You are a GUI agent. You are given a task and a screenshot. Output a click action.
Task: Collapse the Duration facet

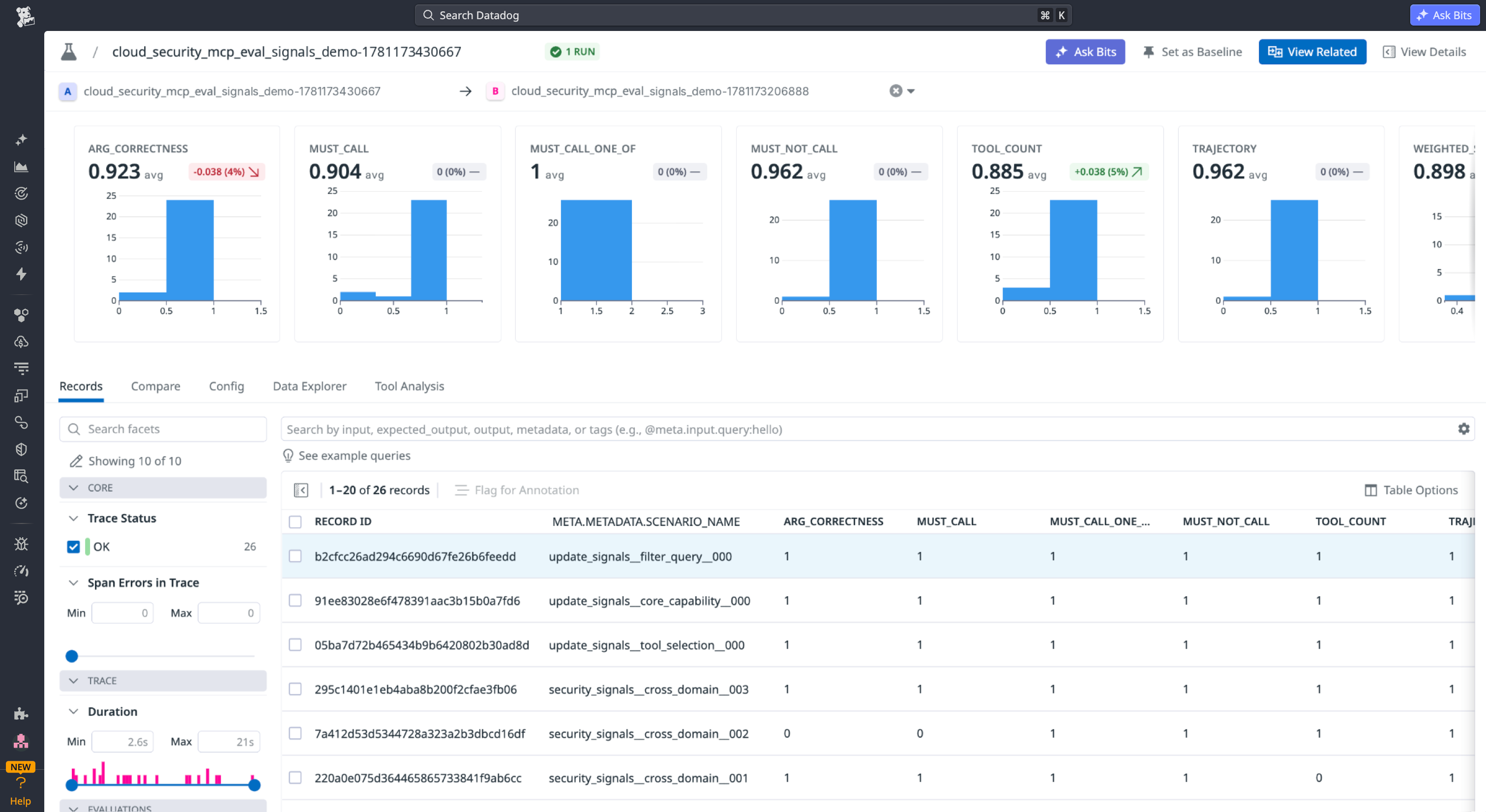click(x=73, y=712)
